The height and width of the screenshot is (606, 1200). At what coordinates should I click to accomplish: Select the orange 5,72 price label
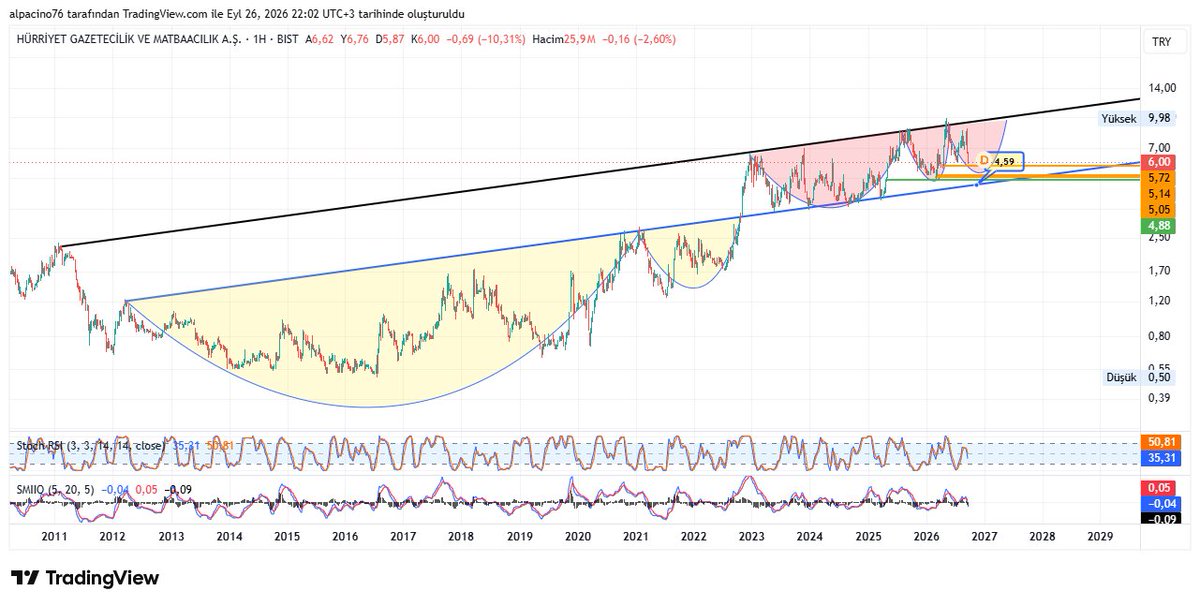[x=1160, y=176]
